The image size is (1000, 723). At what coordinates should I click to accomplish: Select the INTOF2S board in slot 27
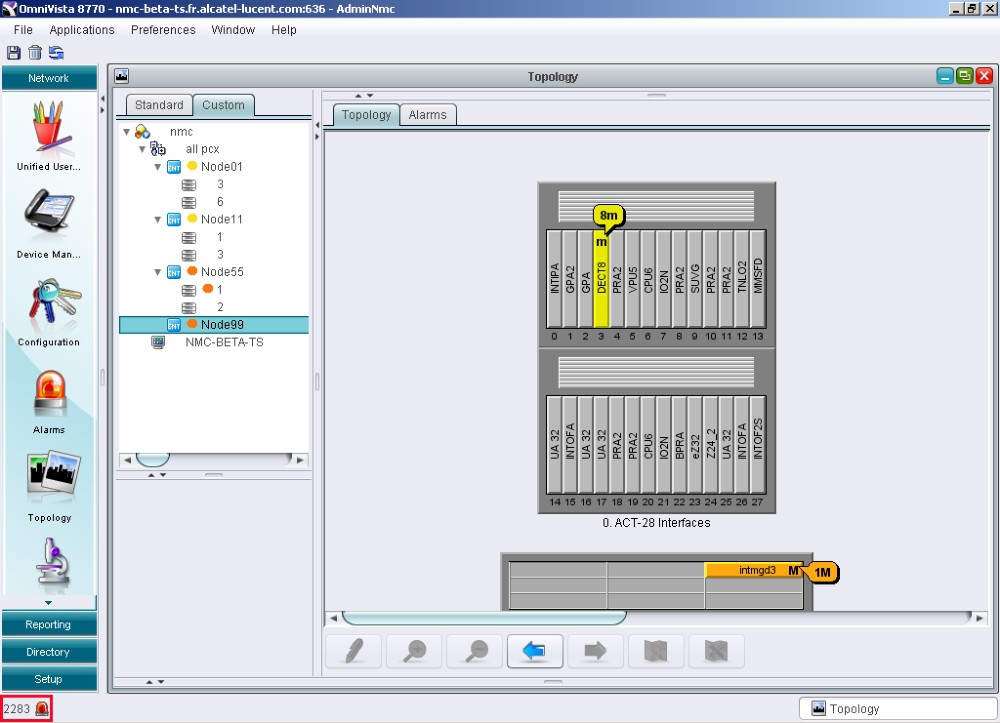(x=758, y=444)
